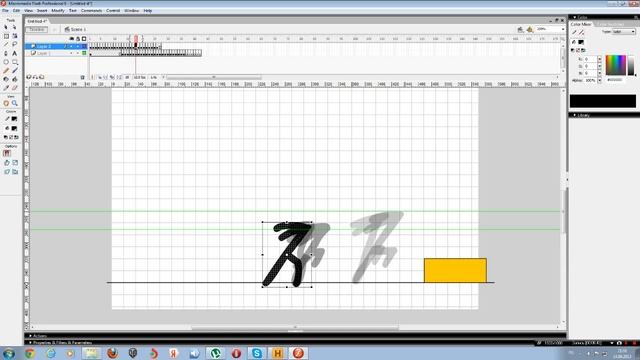Click Edit Scene icon in edit bar
This screenshot has height=360, width=640.
(x=520, y=29)
